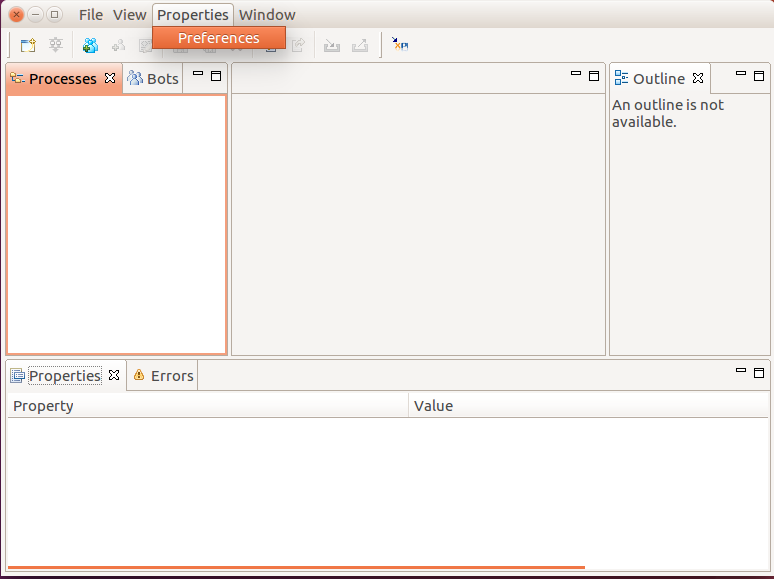This screenshot has width=774, height=579.
Task: Click the Property column header
Action: coord(208,406)
